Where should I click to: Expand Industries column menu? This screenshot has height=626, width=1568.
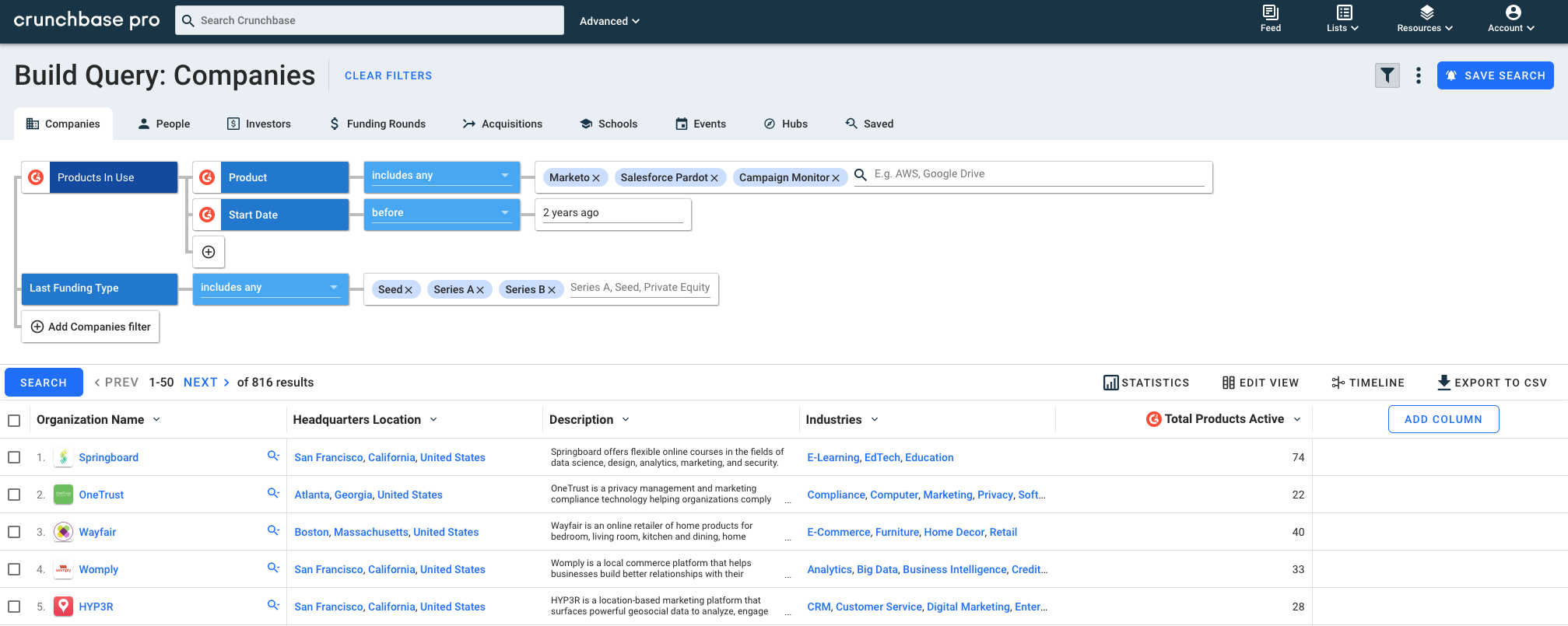(x=875, y=420)
